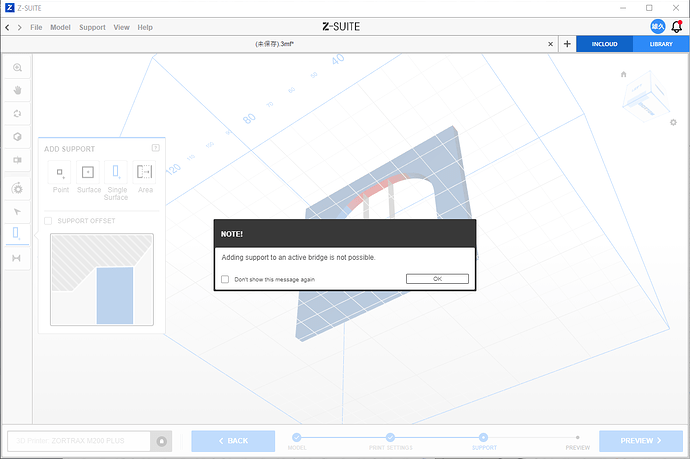690x459 pixels.
Task: Toggle the Support Offset checkbox
Action: [x=48, y=220]
